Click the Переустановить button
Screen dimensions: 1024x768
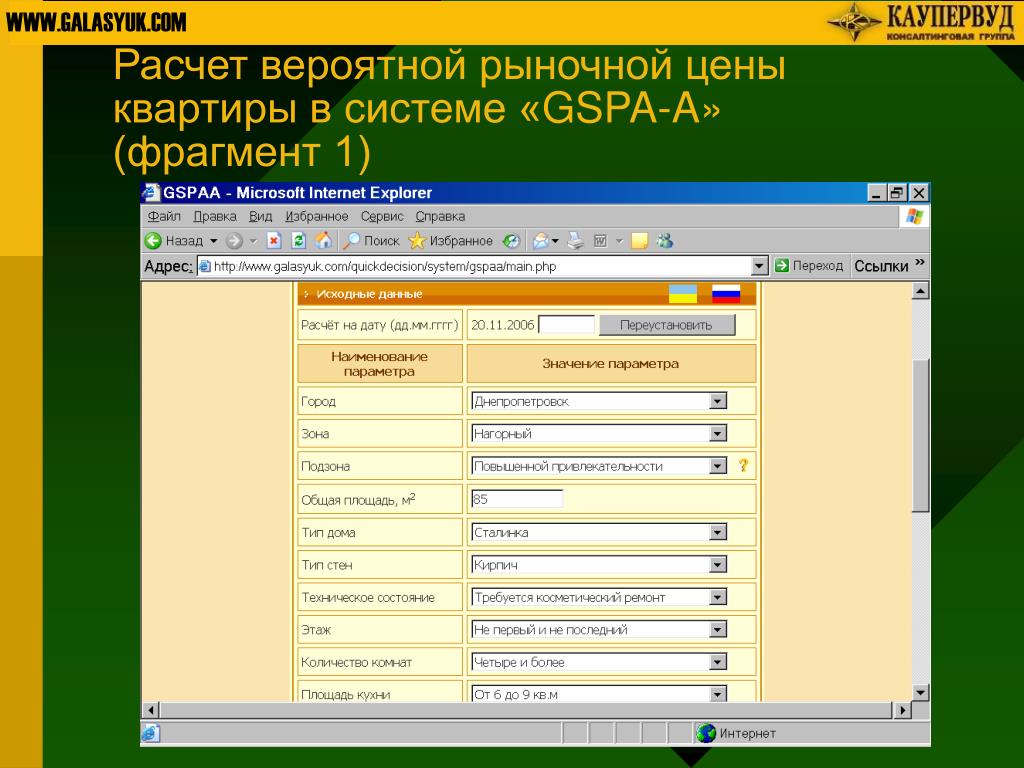pos(666,325)
